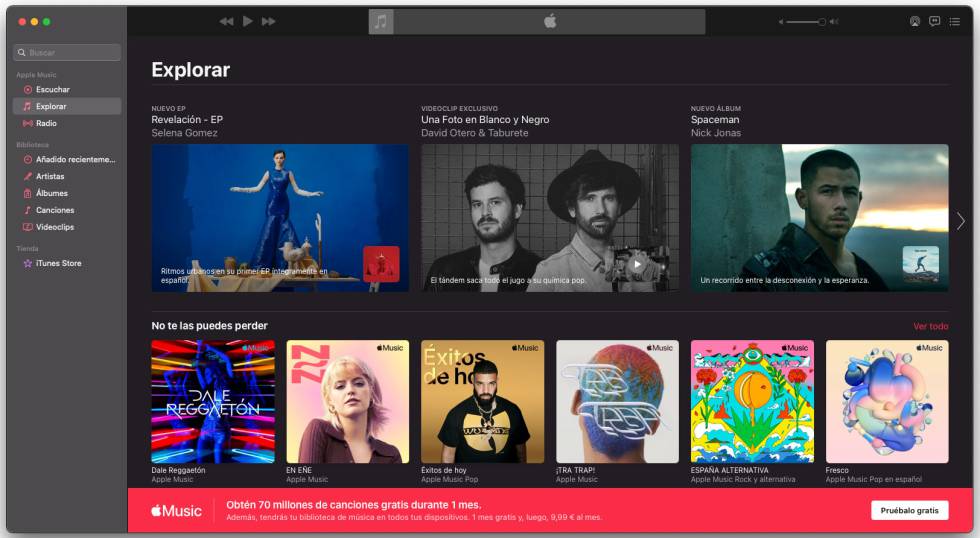Click the Radio broadcast waves icon
This screenshot has height=538, width=980.
(x=28, y=123)
